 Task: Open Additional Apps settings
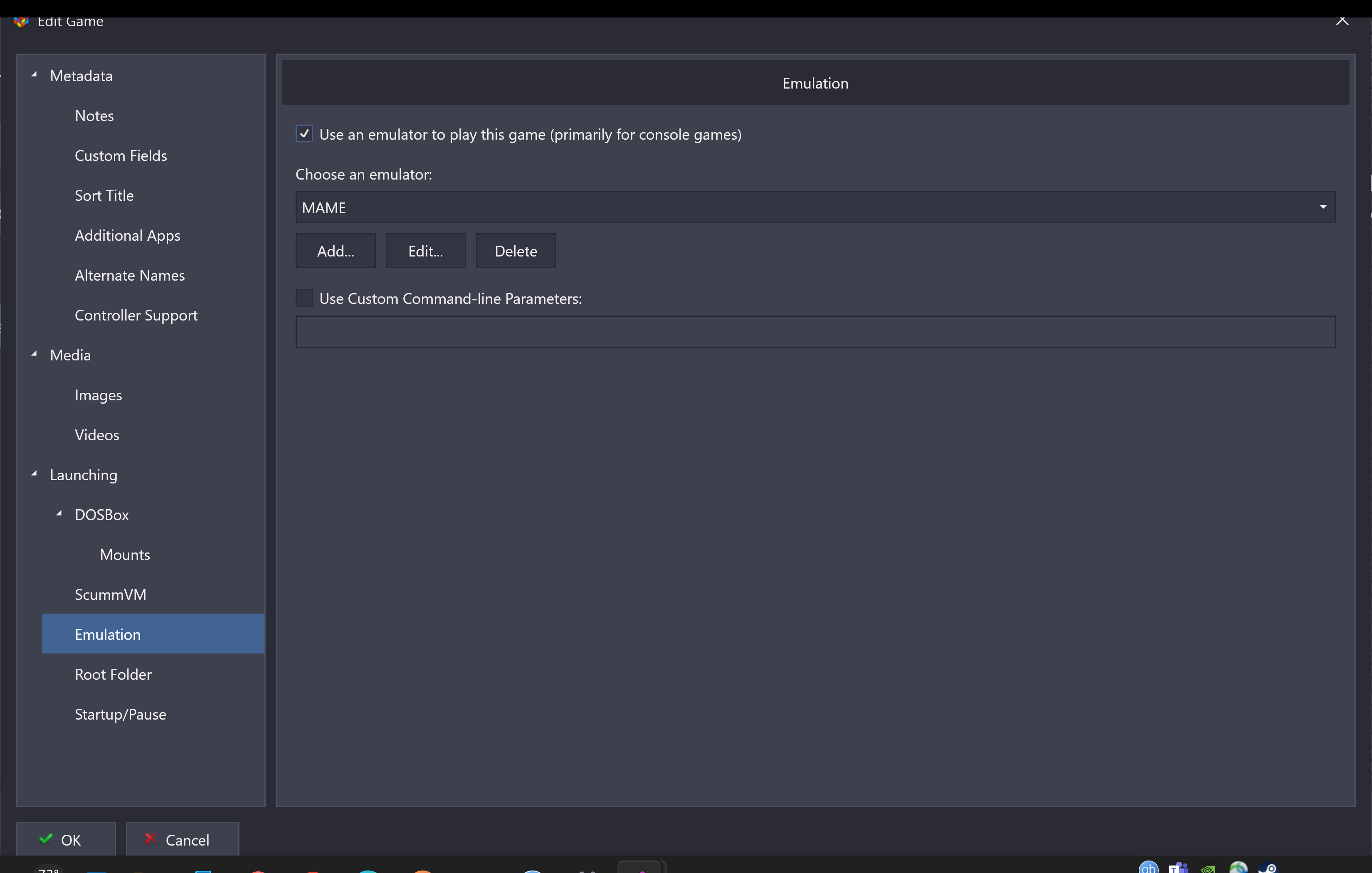(x=128, y=235)
